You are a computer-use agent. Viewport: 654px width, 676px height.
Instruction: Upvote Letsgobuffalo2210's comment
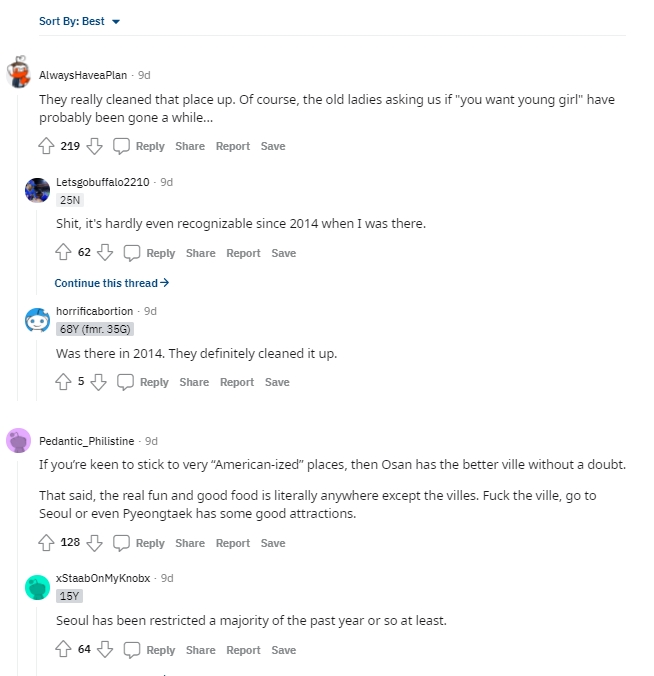tap(63, 252)
